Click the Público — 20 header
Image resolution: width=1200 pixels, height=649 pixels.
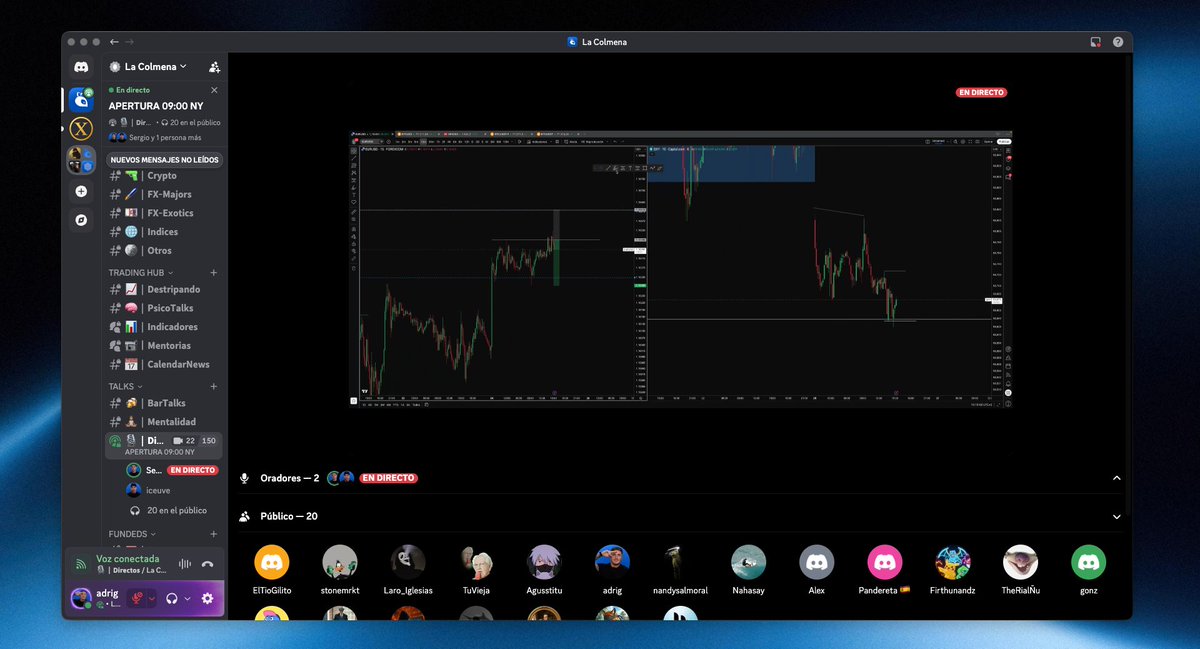coord(289,517)
